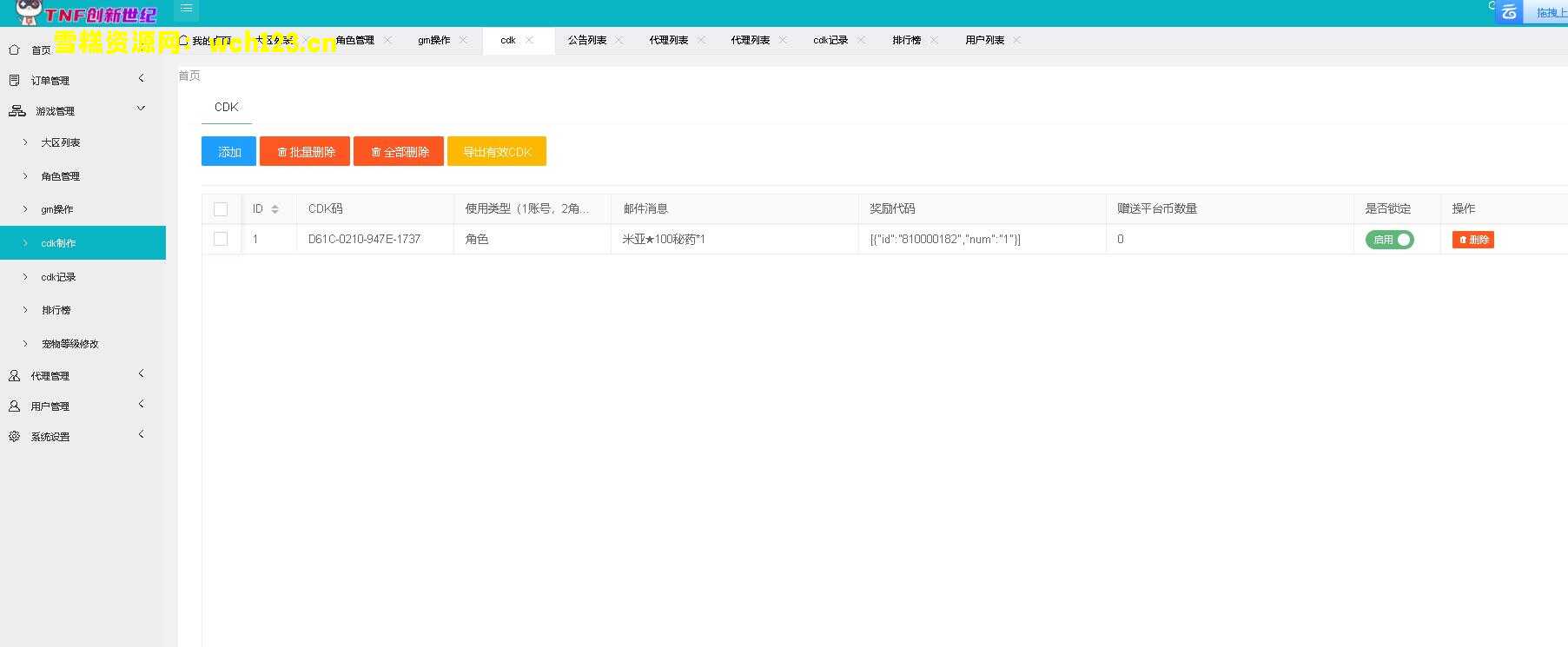
Task: Select the CDK sub-tab above the buttons
Action: pyautogui.click(x=227, y=107)
